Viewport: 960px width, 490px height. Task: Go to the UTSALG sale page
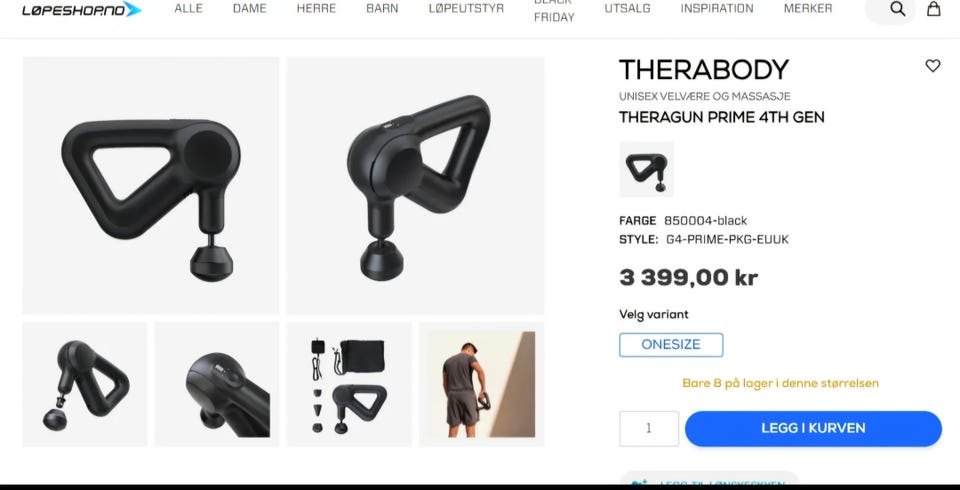point(628,9)
